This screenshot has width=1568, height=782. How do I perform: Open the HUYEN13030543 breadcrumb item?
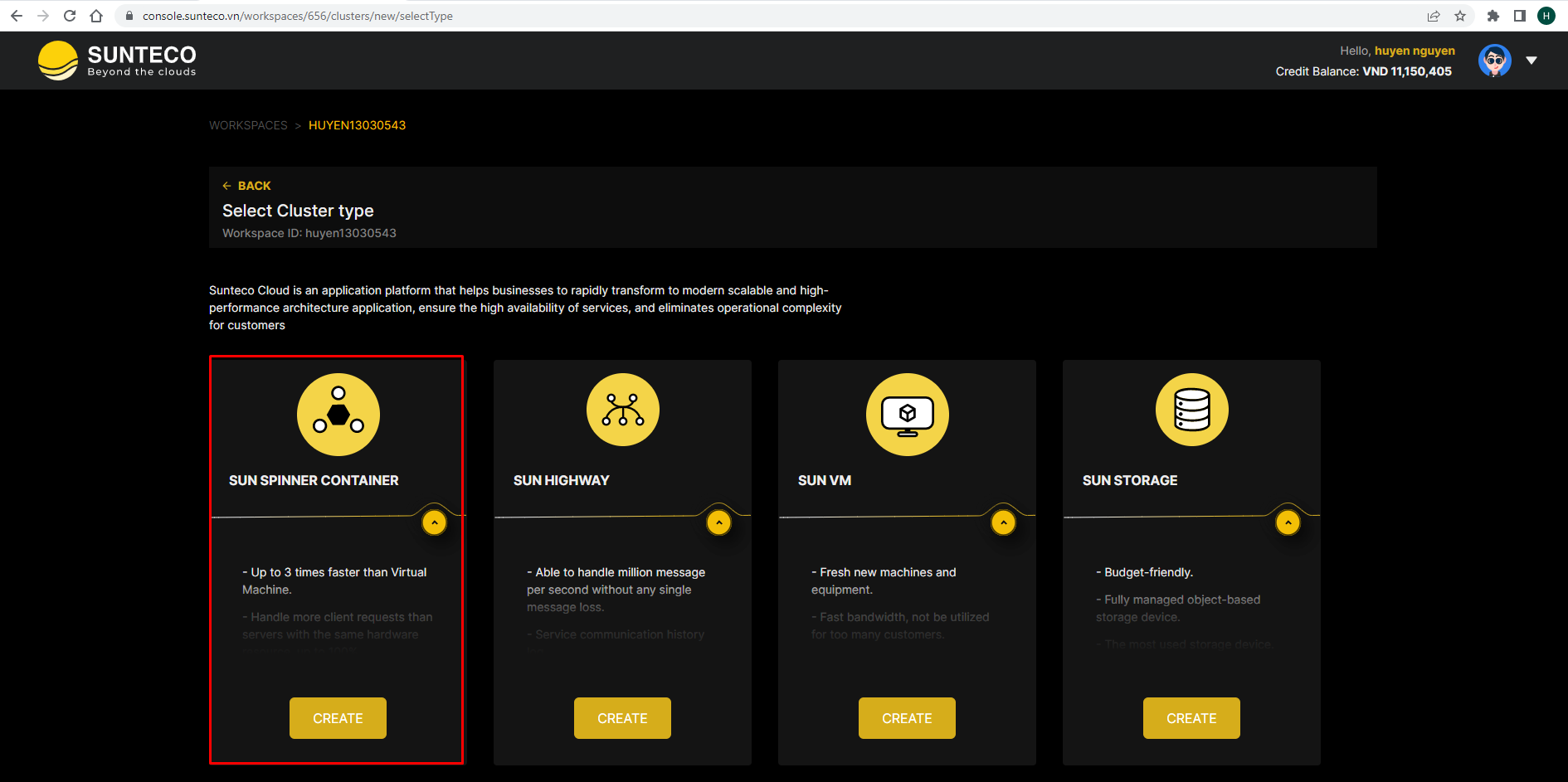tap(357, 125)
